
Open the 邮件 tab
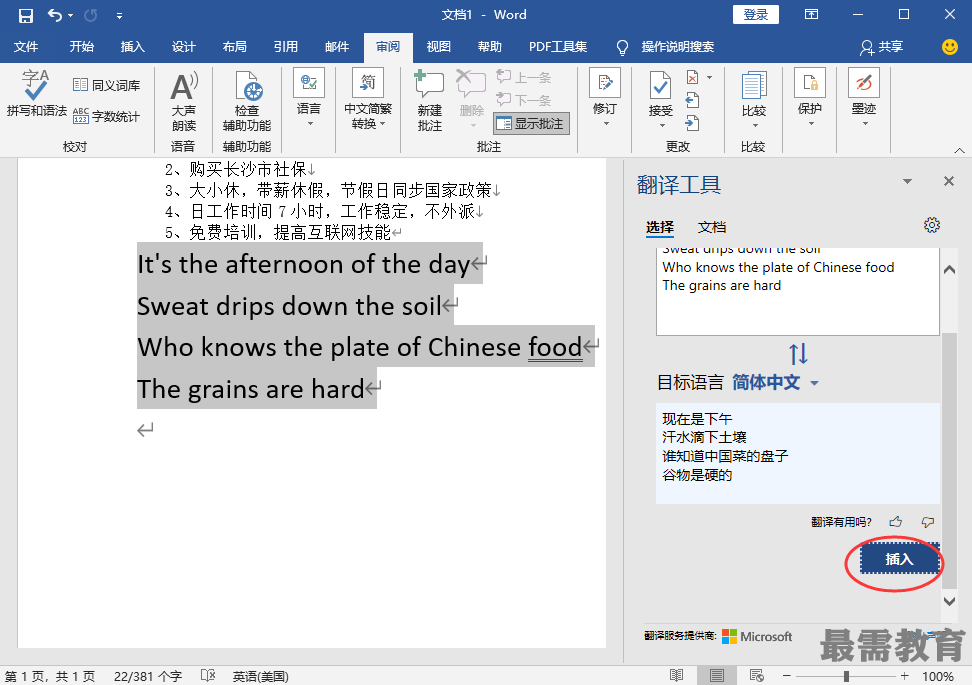[337, 46]
